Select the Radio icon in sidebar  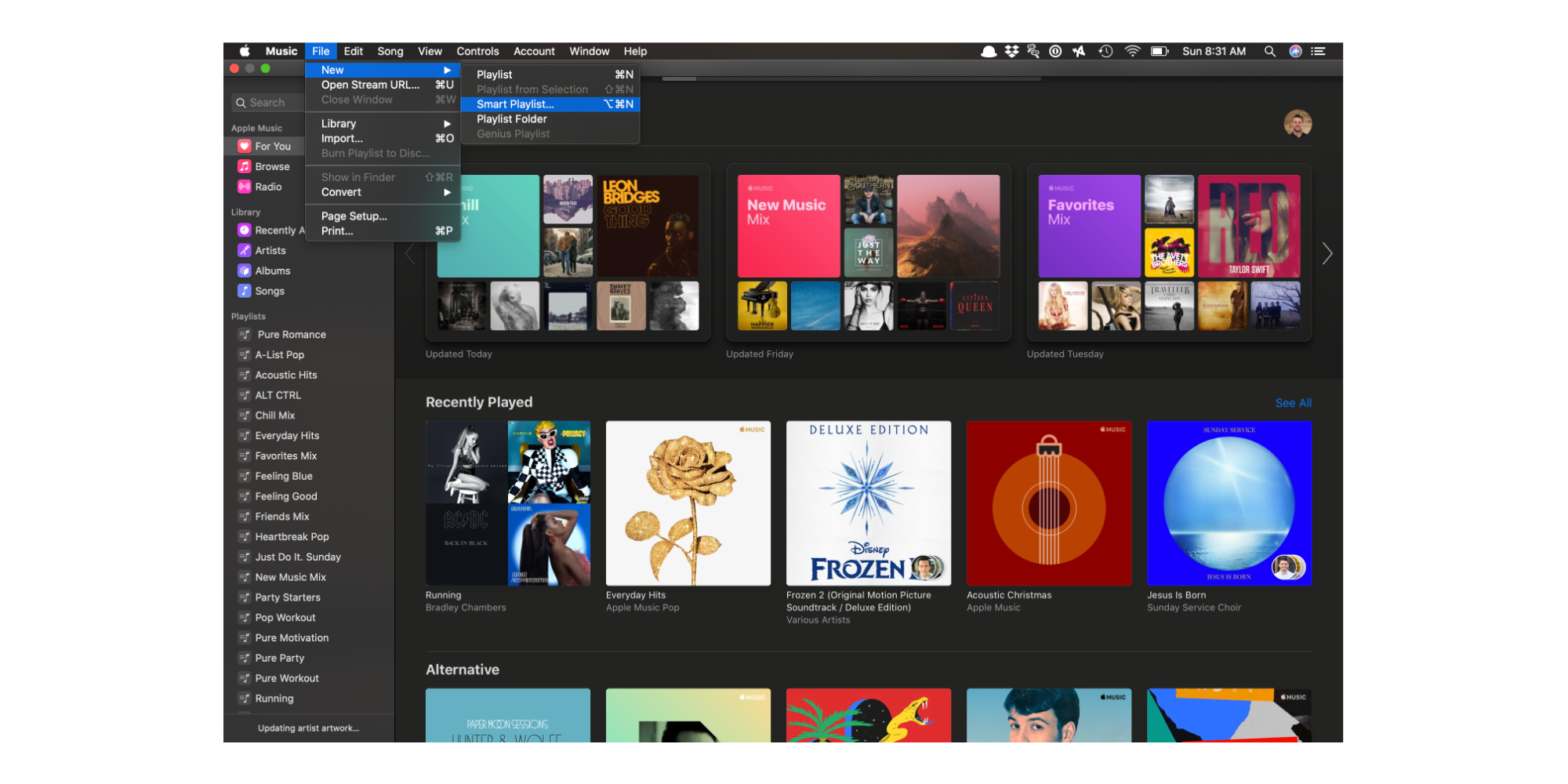pyautogui.click(x=245, y=187)
